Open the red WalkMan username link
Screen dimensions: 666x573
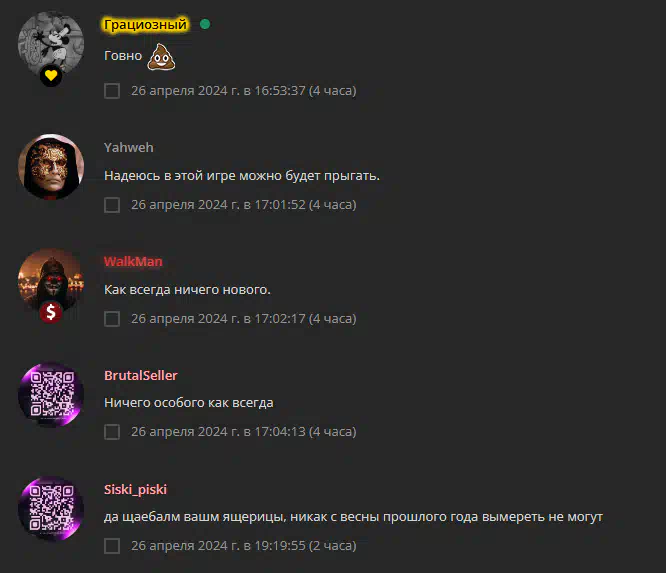click(x=133, y=261)
